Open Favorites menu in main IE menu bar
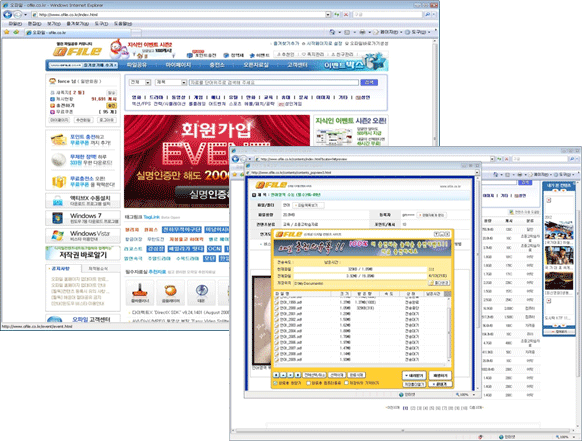582x441 pixels. click(78, 23)
